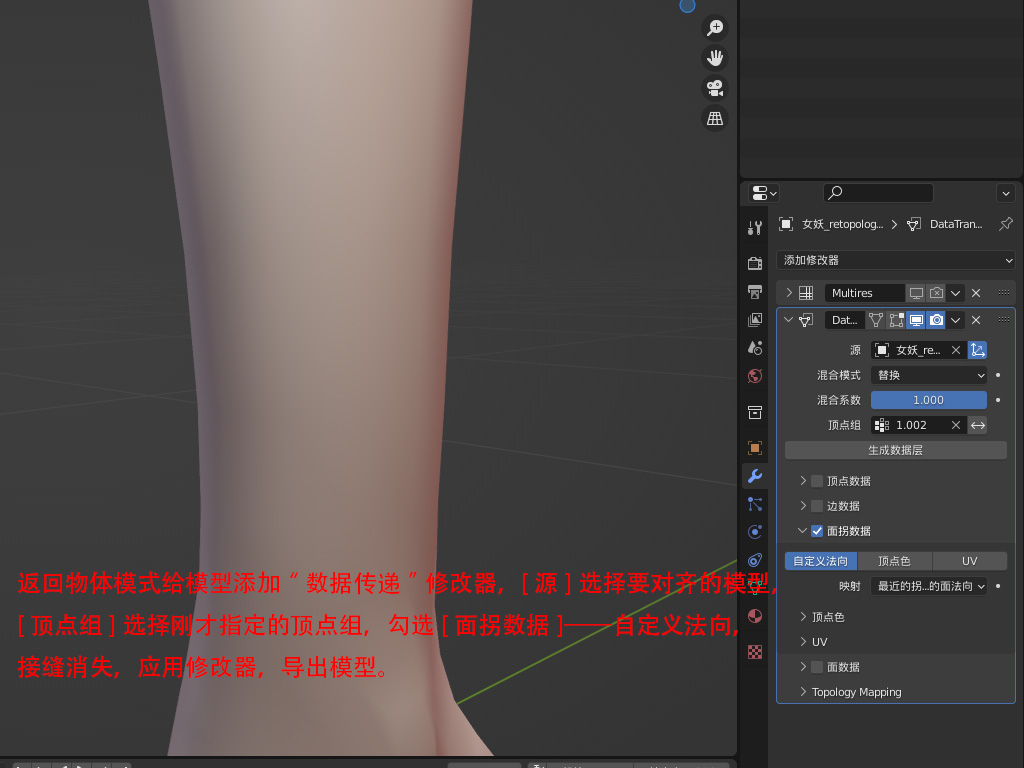
Task: Switch perspective/orthographic with the grid icon
Action: click(715, 118)
